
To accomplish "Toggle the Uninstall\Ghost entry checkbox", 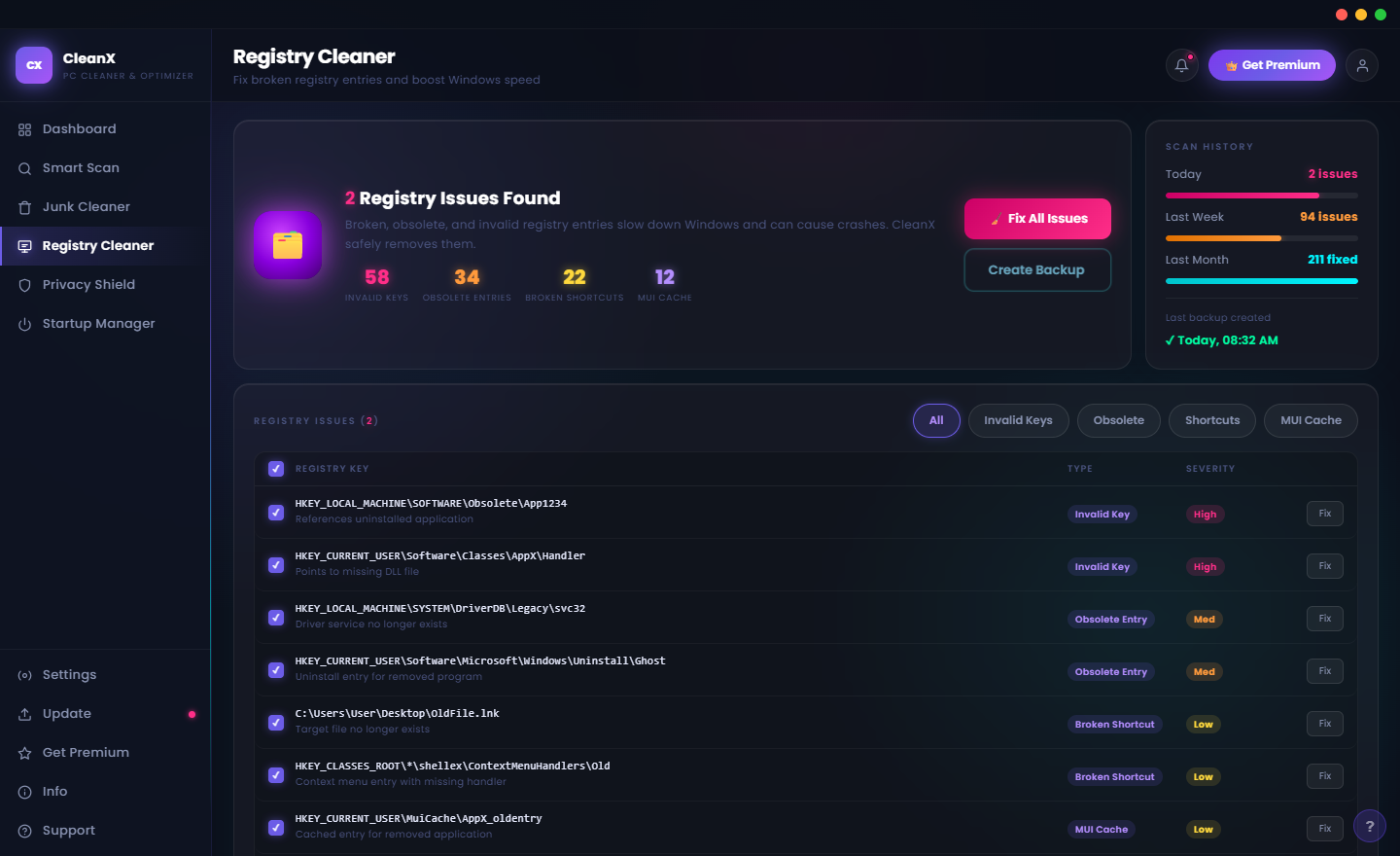I will point(276,669).
